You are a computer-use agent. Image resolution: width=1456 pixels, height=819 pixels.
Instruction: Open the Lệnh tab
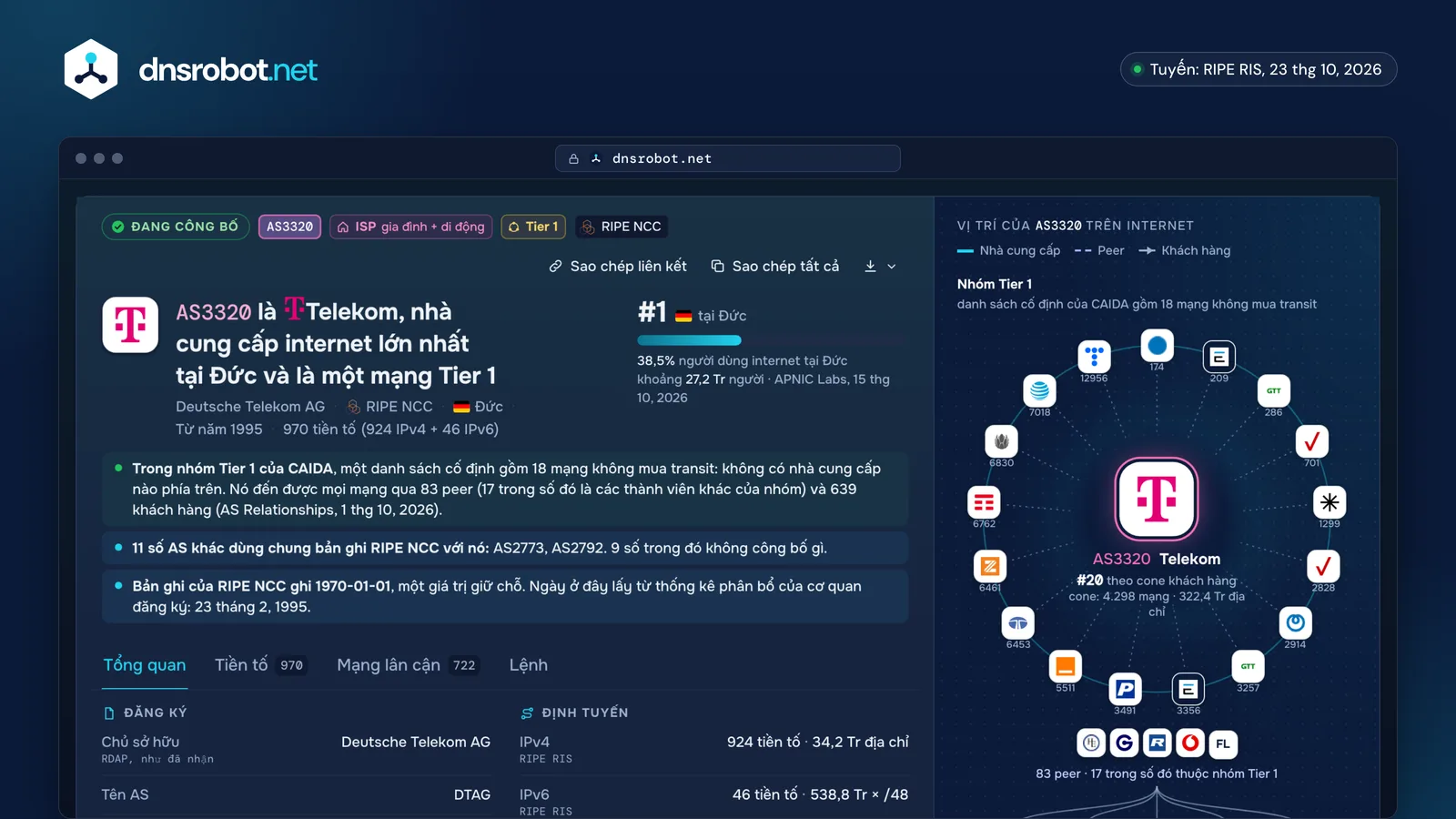tap(529, 665)
